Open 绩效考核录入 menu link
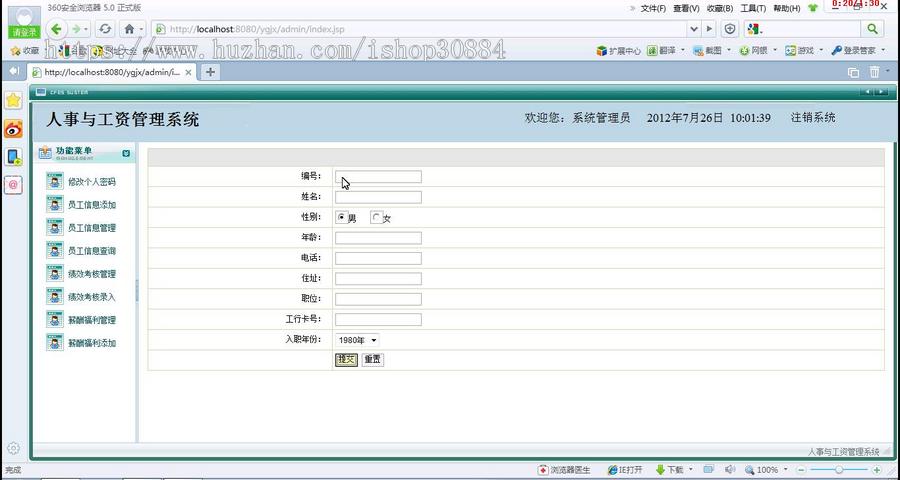The height and width of the screenshot is (480, 900). point(92,297)
